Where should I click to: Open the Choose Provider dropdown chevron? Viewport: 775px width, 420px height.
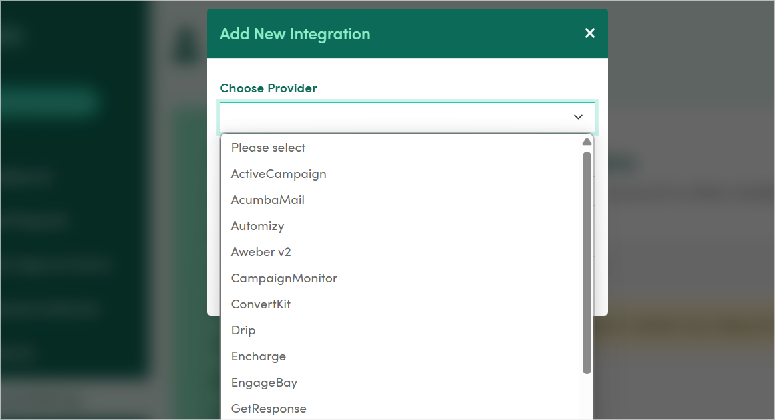(x=578, y=117)
